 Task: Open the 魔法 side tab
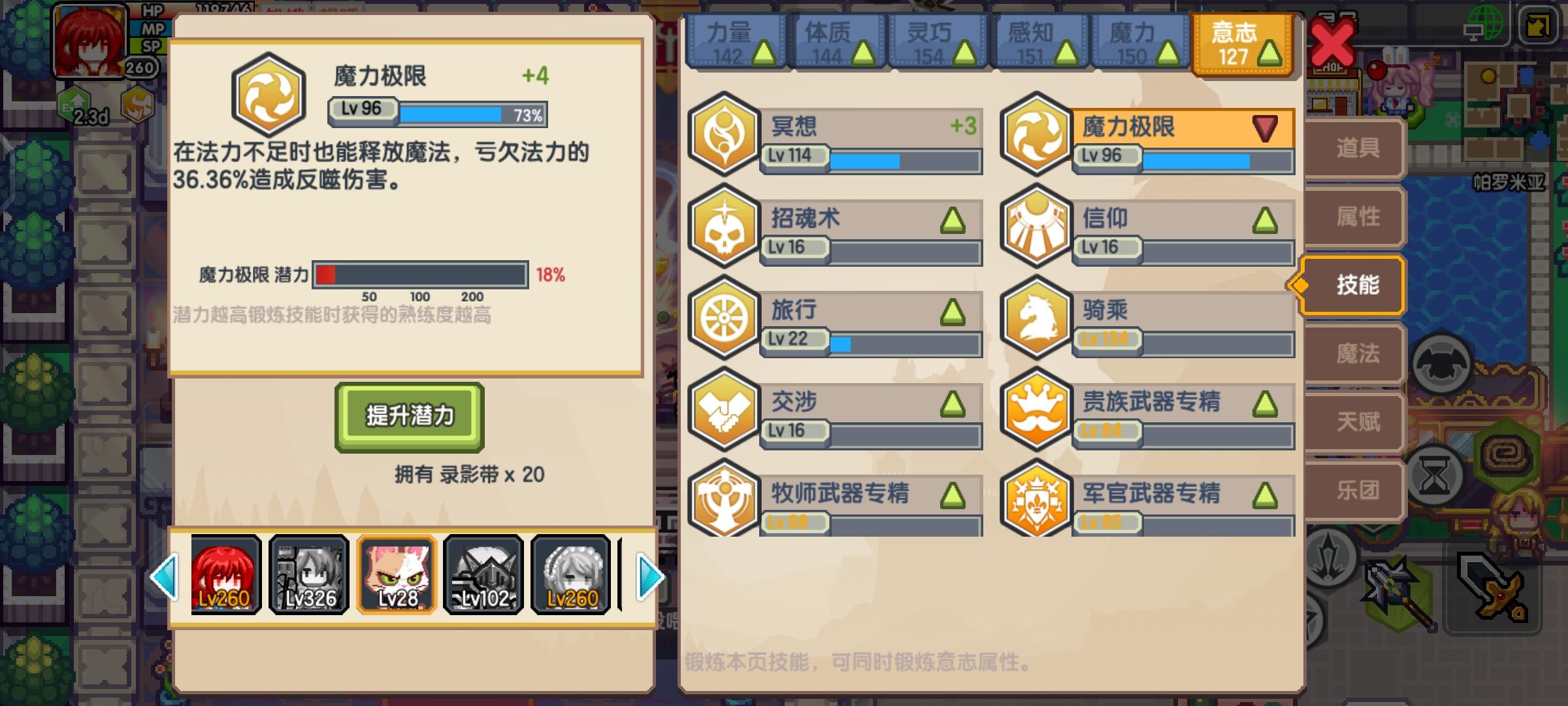coord(1356,354)
